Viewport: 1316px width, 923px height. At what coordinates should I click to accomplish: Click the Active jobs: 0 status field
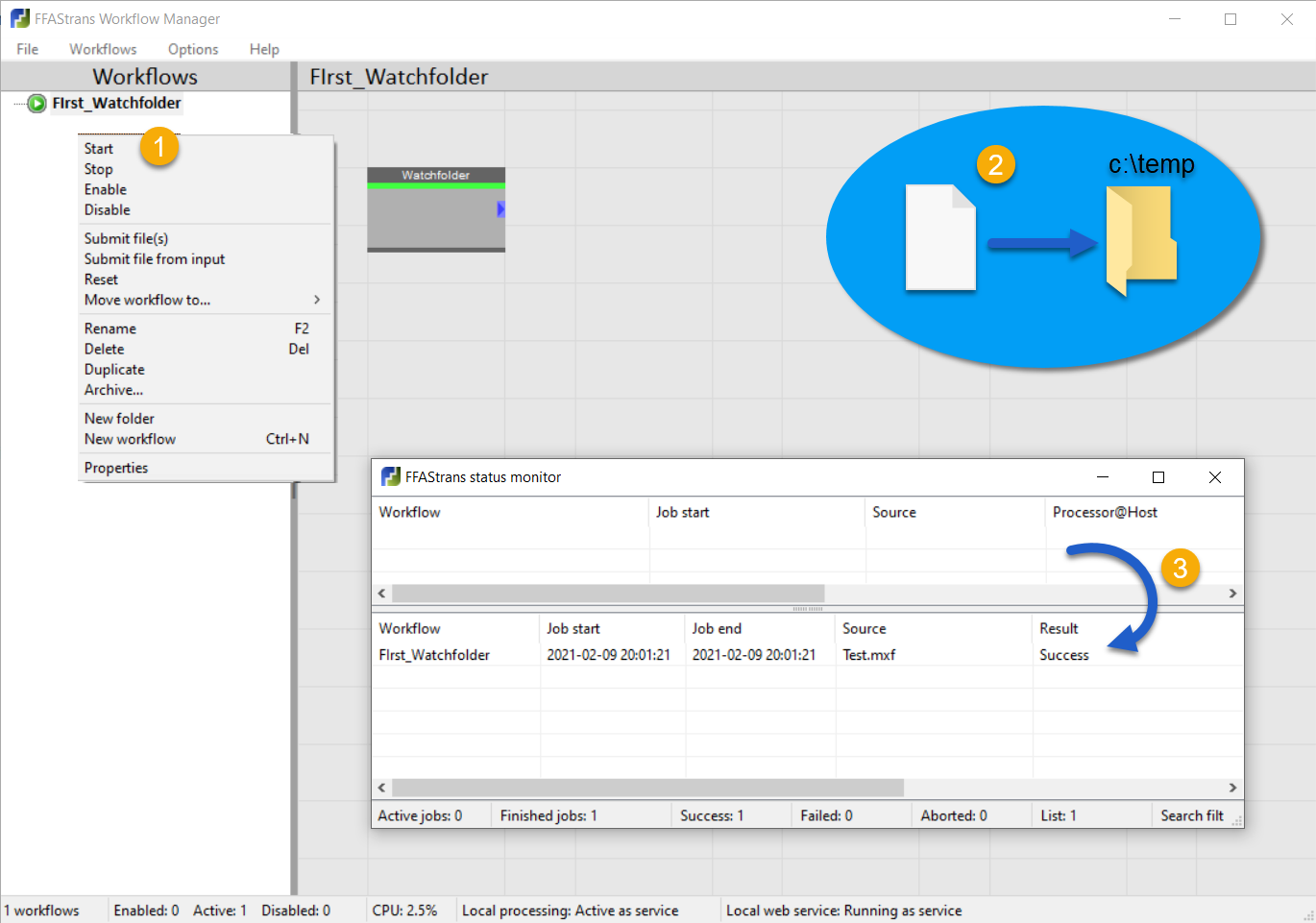pyautogui.click(x=431, y=815)
